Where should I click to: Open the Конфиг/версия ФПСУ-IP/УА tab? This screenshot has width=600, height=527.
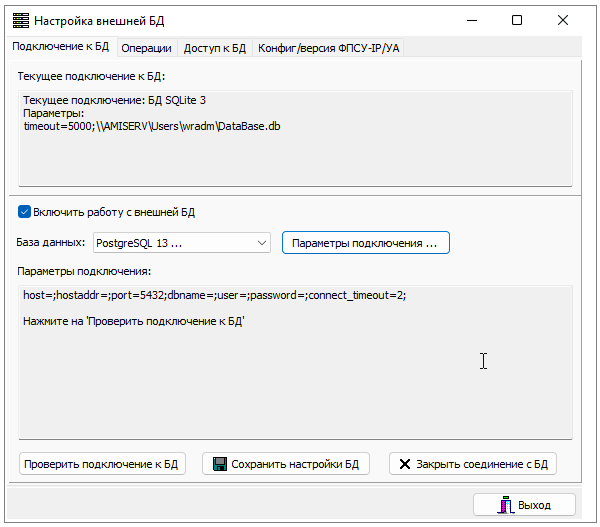pos(328,48)
